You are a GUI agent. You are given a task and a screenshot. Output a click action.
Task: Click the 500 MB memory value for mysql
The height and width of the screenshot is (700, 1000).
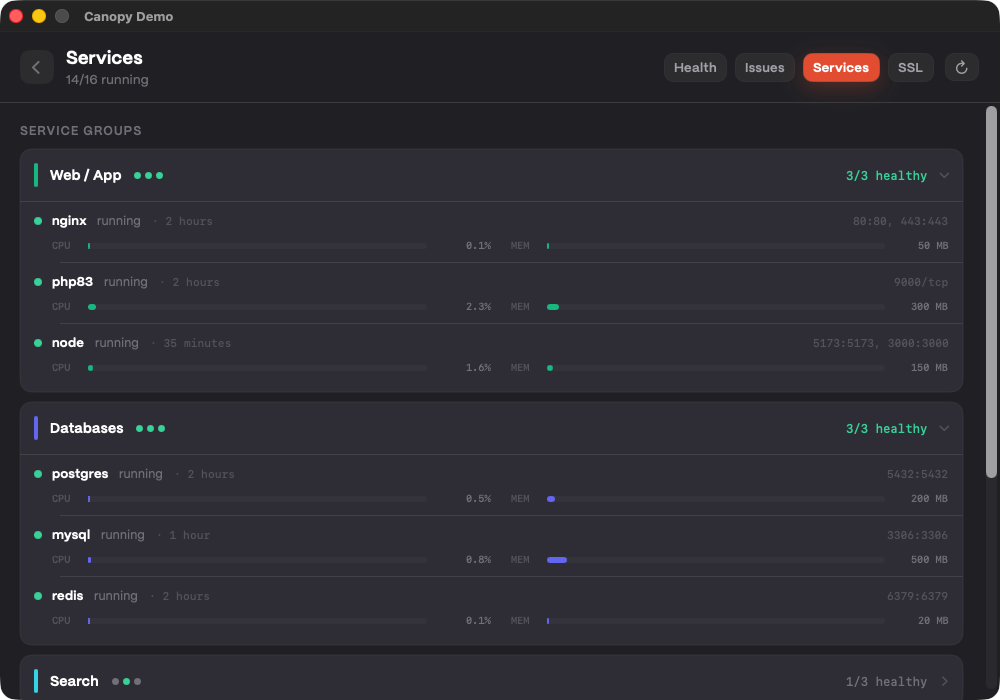(929, 560)
